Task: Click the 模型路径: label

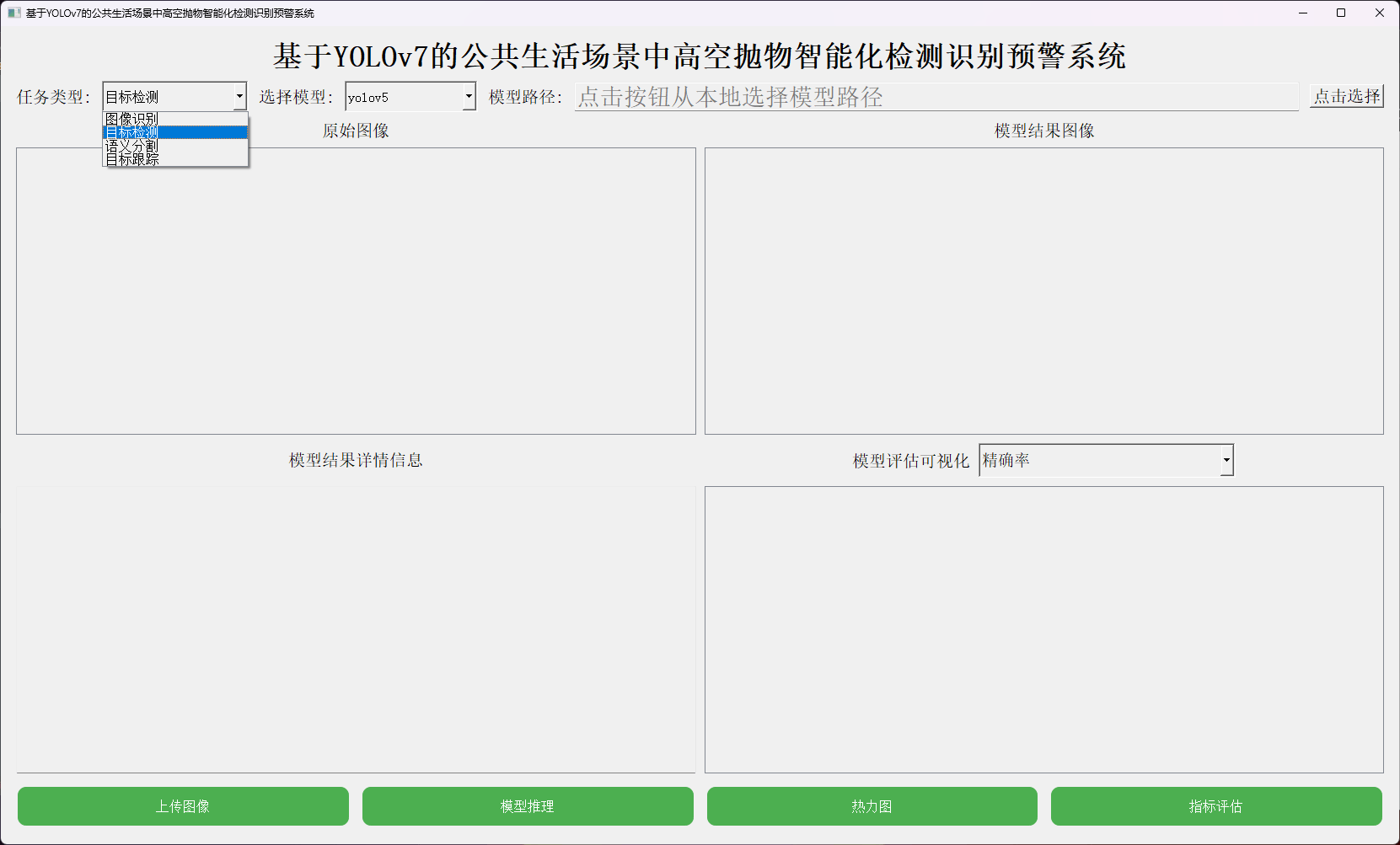Action: click(x=525, y=97)
